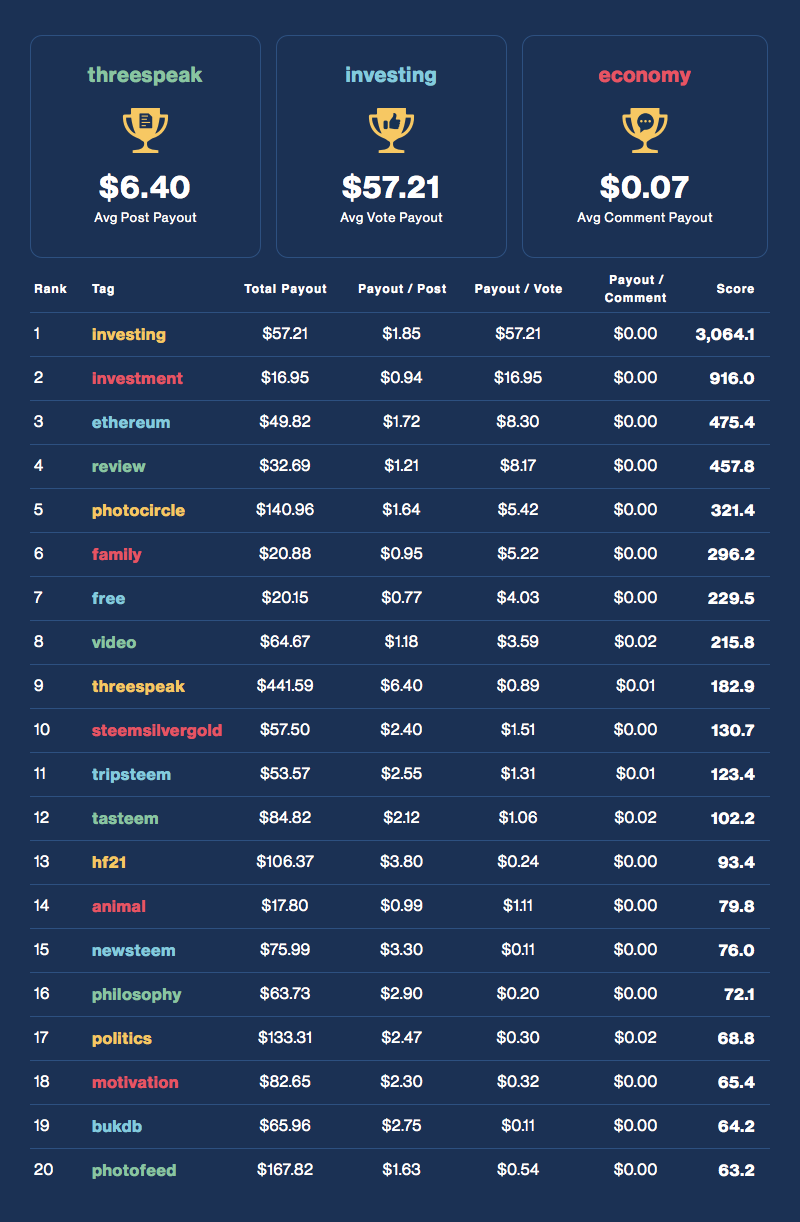Open the tripsteem tag link
Screen dimensions: 800x1222
click(131, 774)
